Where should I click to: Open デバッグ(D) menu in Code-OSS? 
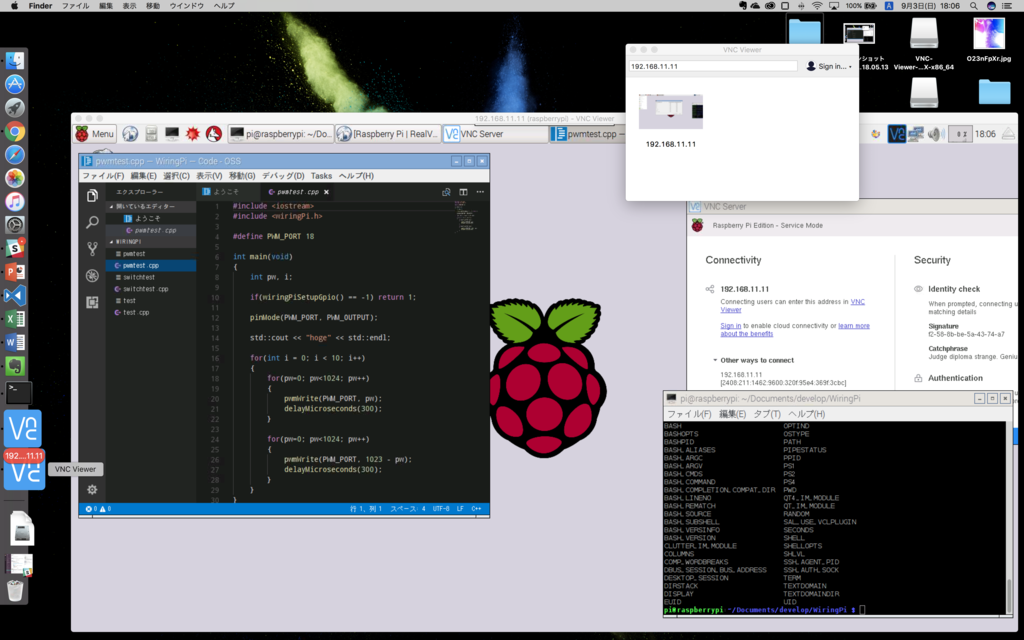(283, 176)
